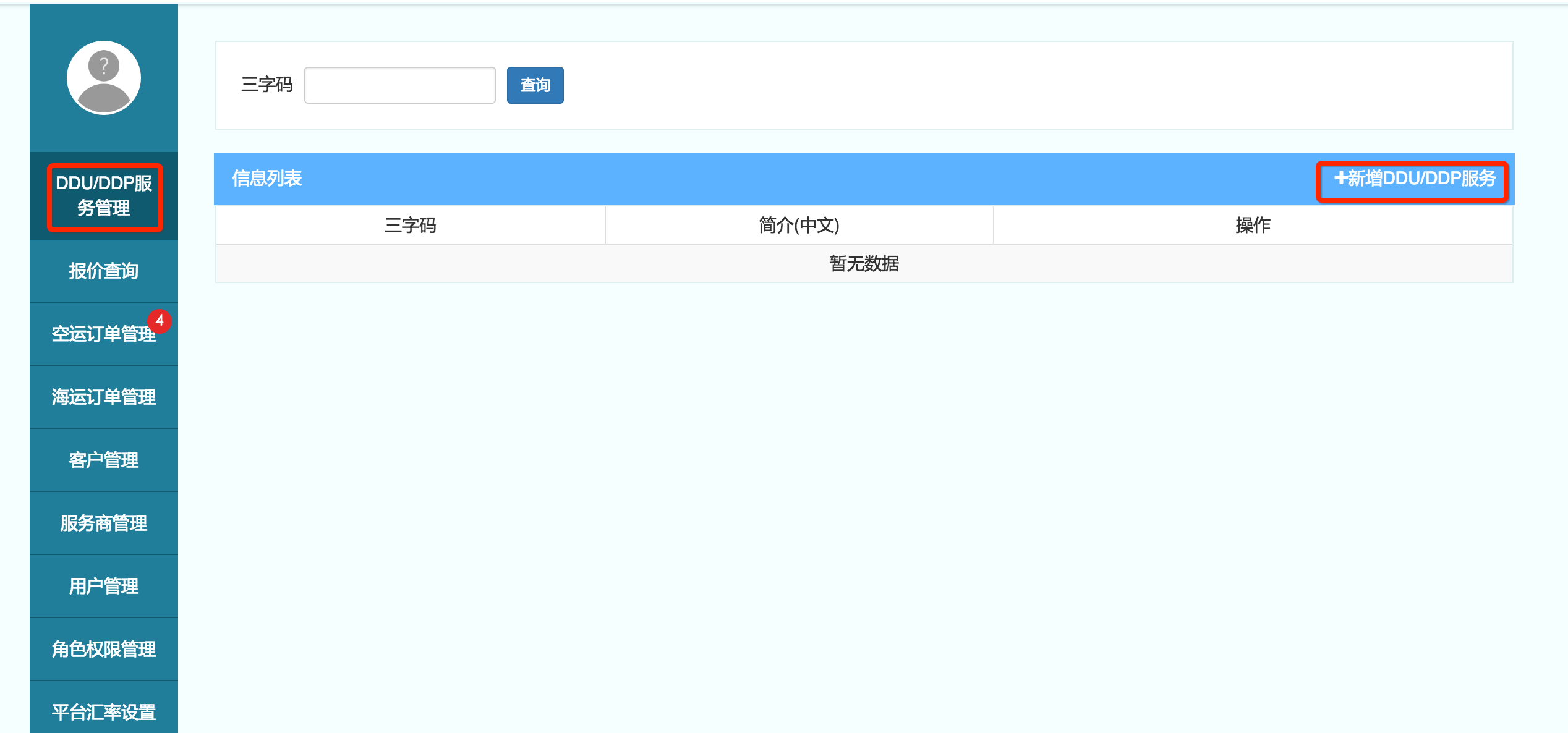
Task: Open the 用户管理 menu entry
Action: click(104, 586)
